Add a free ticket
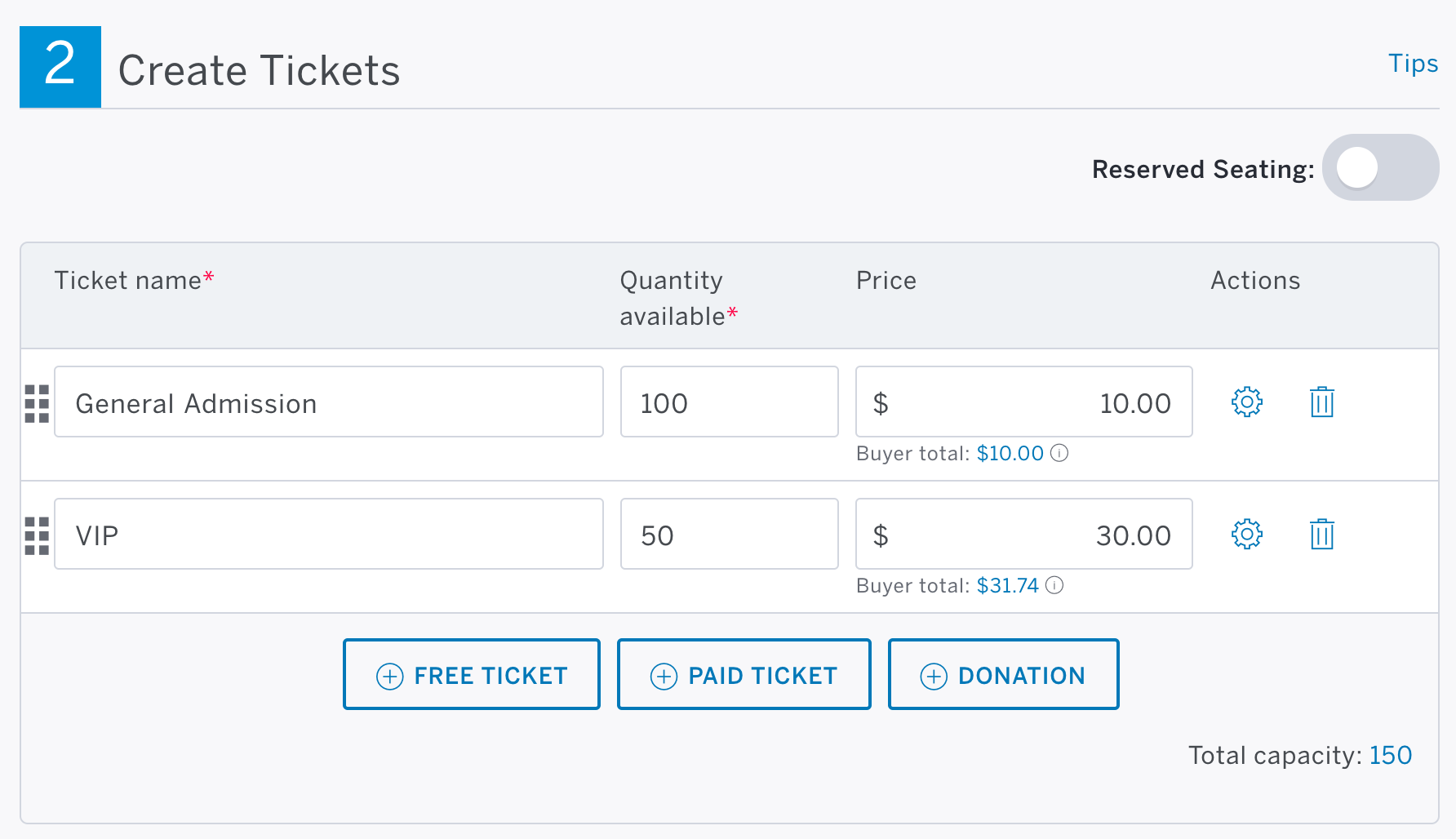 point(472,674)
